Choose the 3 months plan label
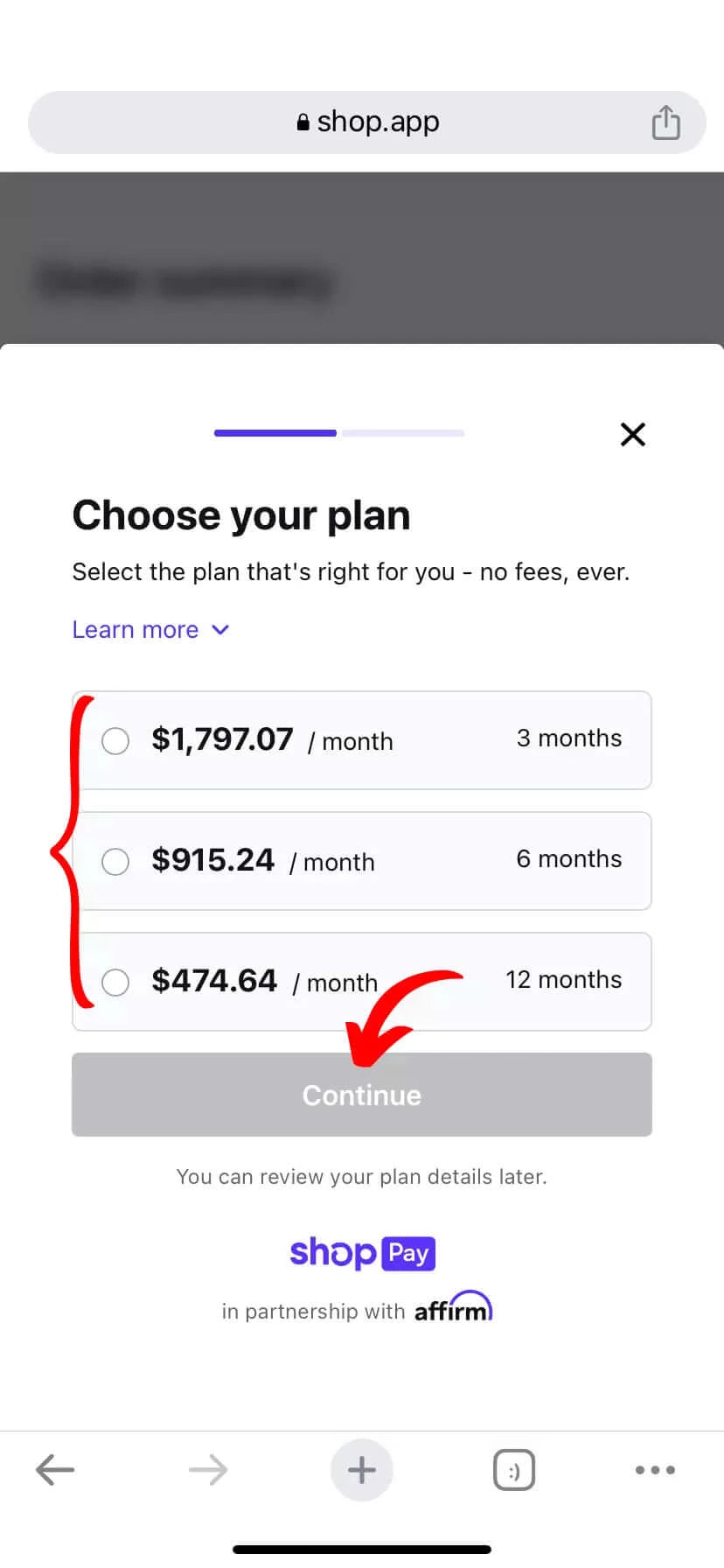 click(x=569, y=738)
